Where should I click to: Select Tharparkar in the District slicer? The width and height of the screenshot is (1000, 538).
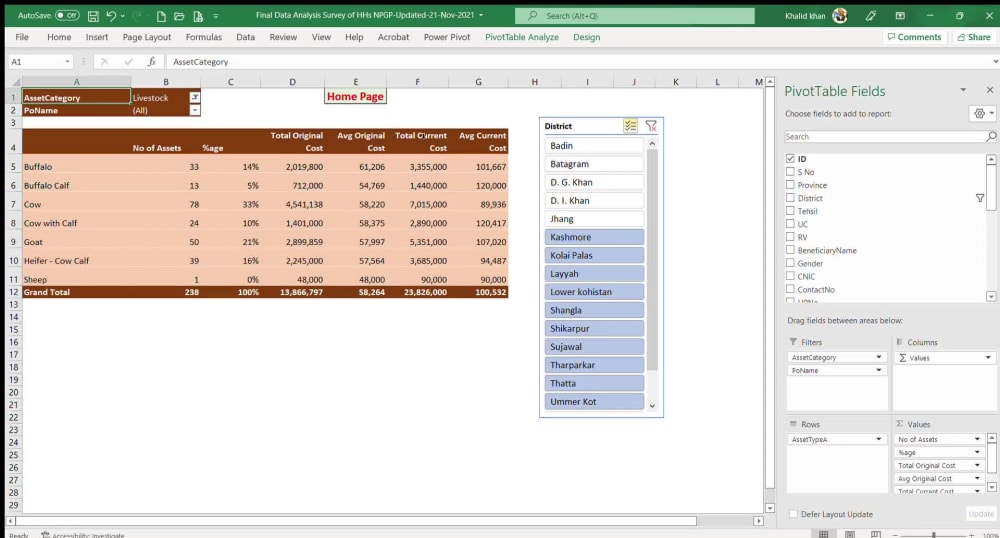594,365
